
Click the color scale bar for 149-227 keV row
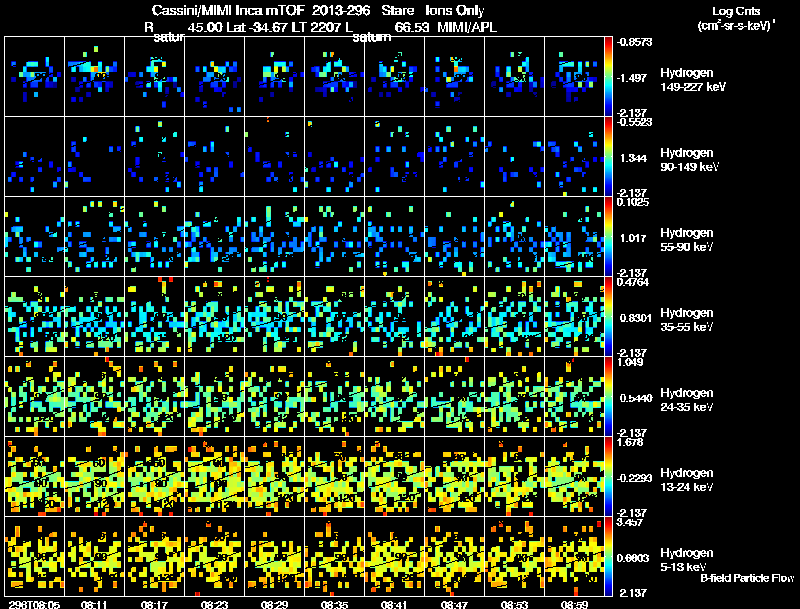click(x=608, y=77)
